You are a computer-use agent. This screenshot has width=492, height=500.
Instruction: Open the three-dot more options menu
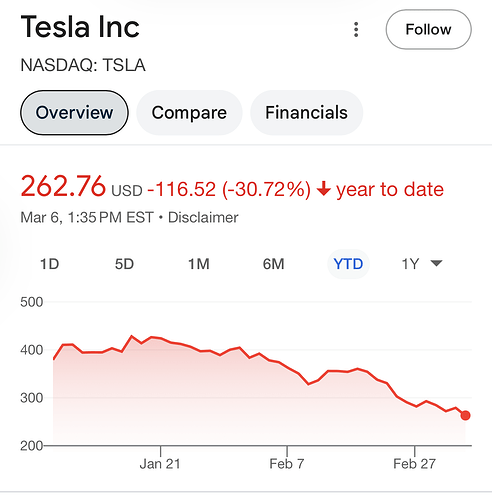tap(356, 30)
